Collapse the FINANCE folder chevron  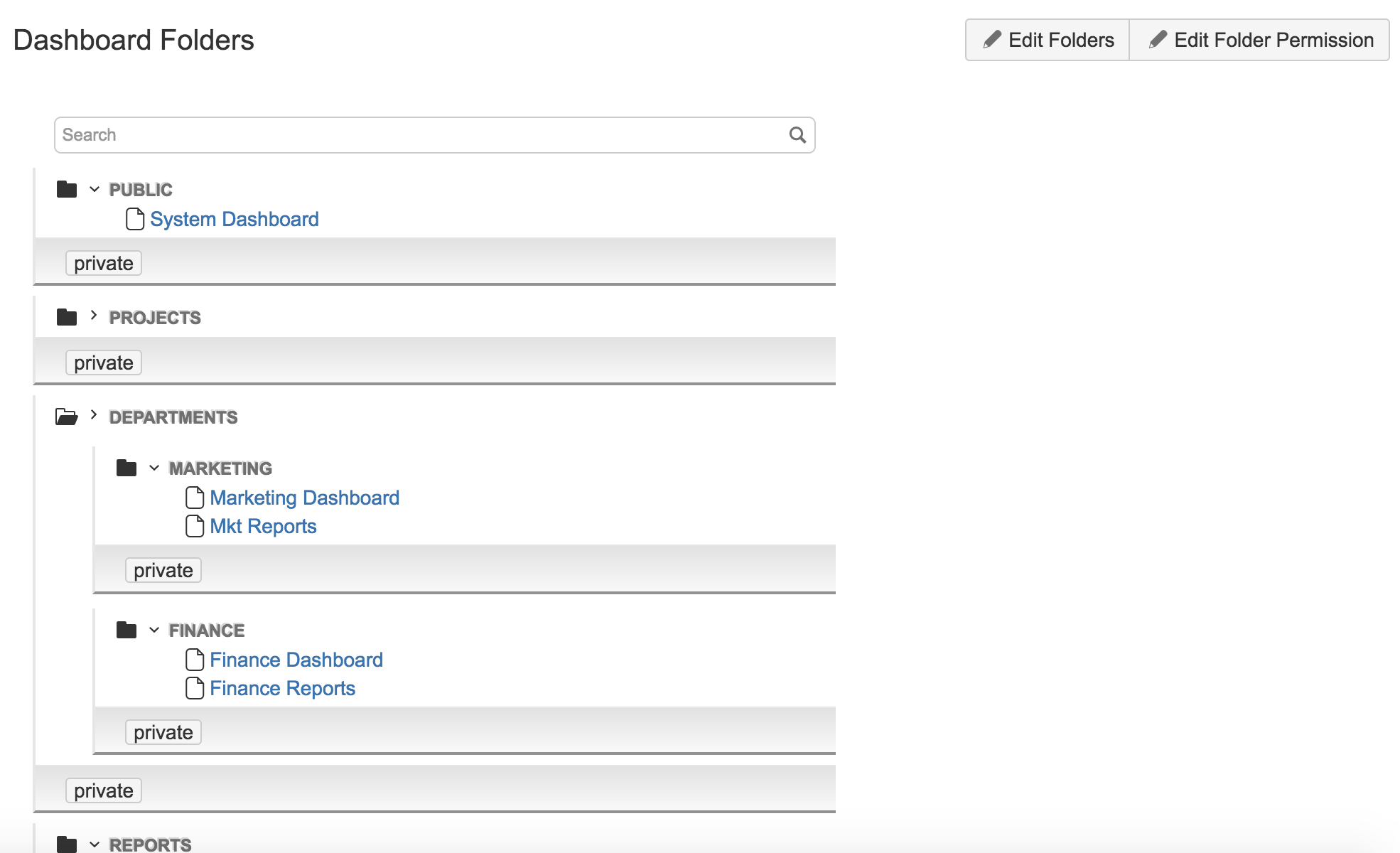154,630
